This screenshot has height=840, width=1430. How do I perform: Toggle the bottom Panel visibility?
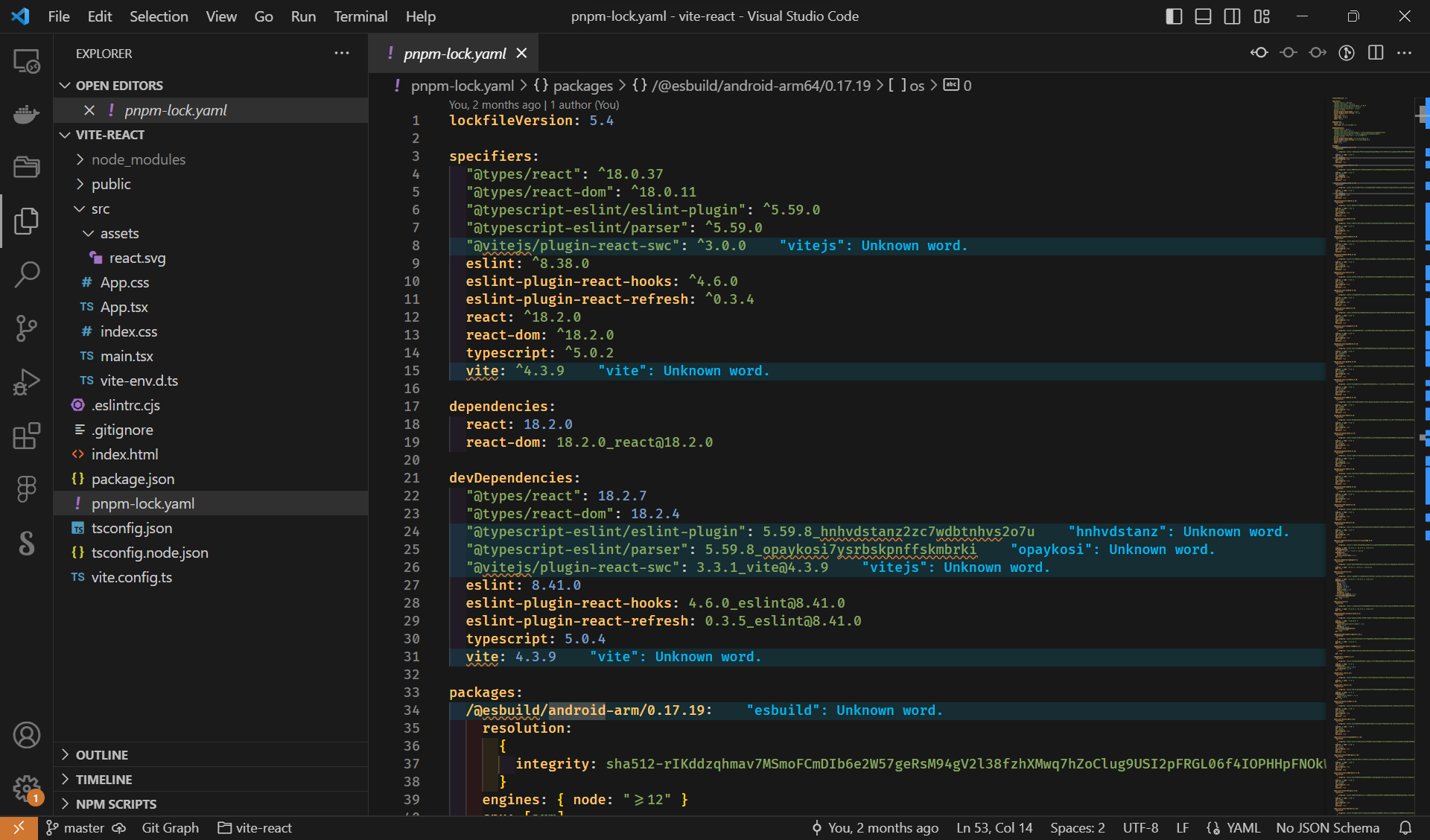click(1203, 16)
